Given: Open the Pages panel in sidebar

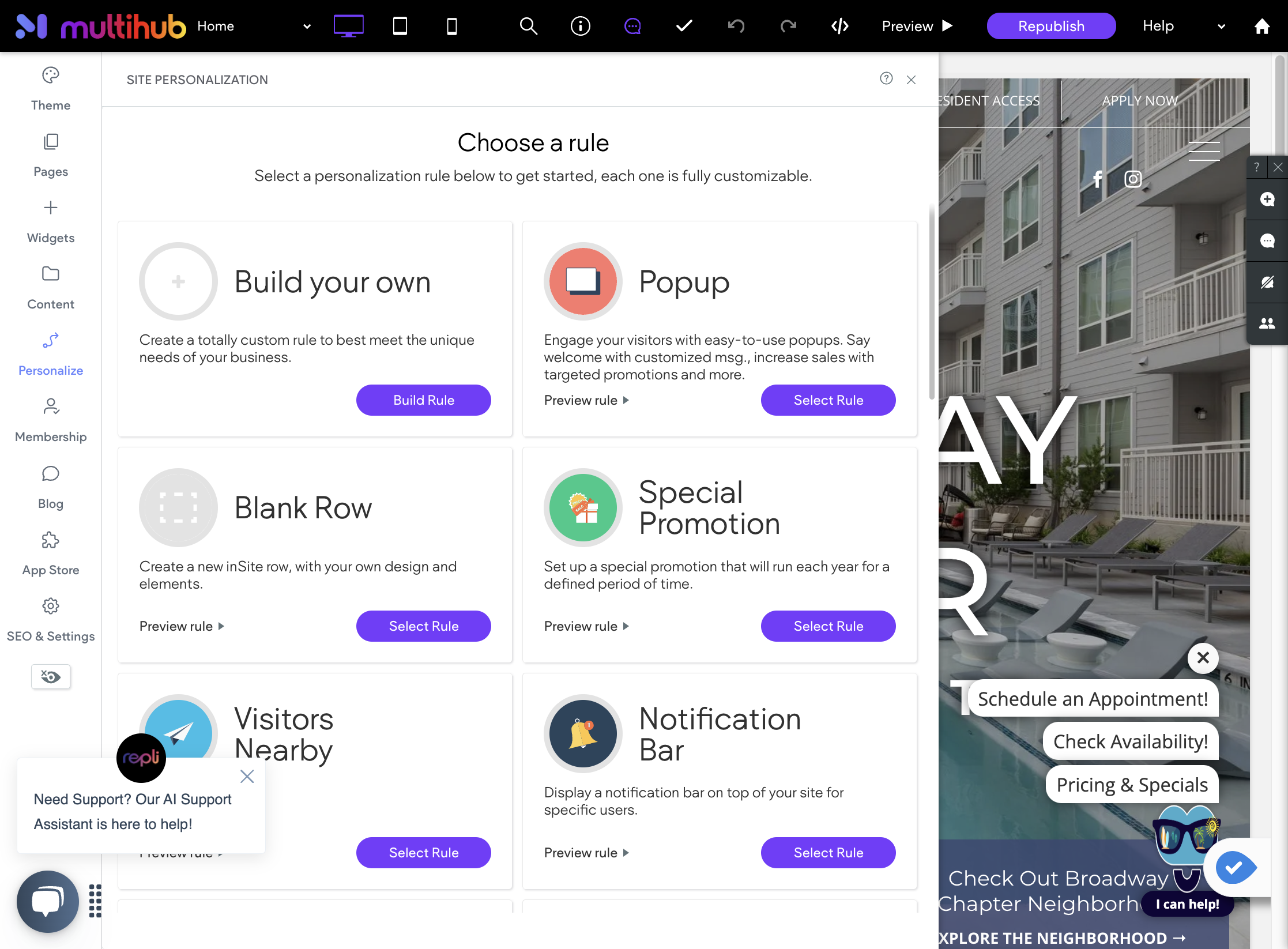Looking at the screenshot, I should [x=51, y=155].
